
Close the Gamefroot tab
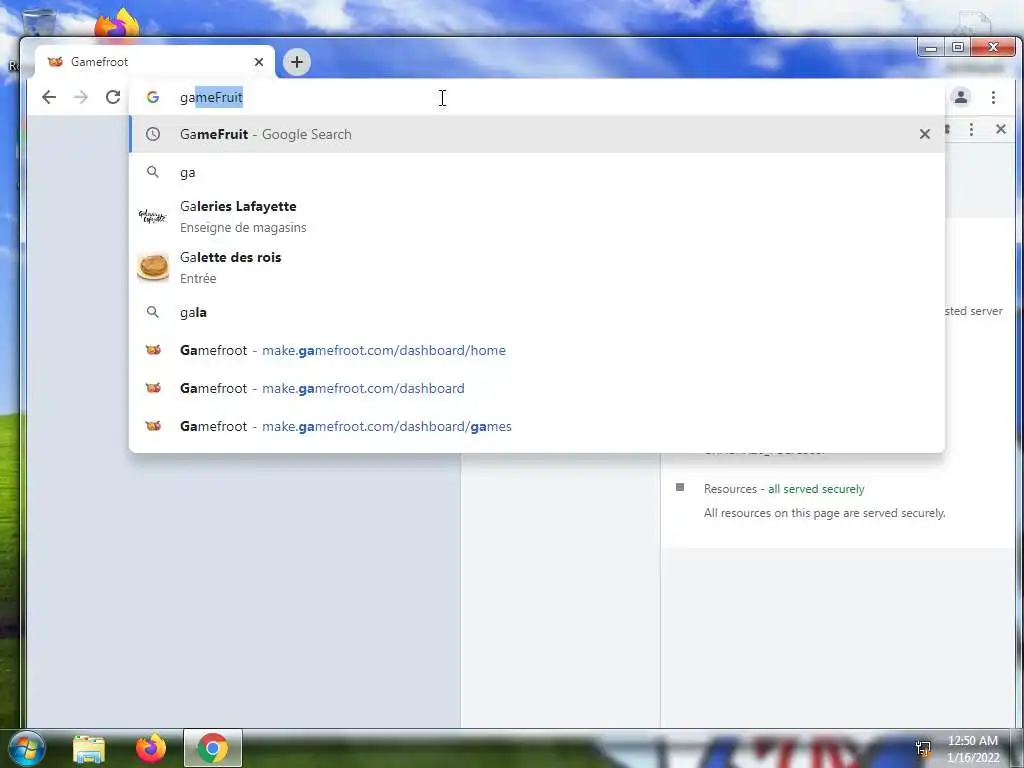point(259,62)
